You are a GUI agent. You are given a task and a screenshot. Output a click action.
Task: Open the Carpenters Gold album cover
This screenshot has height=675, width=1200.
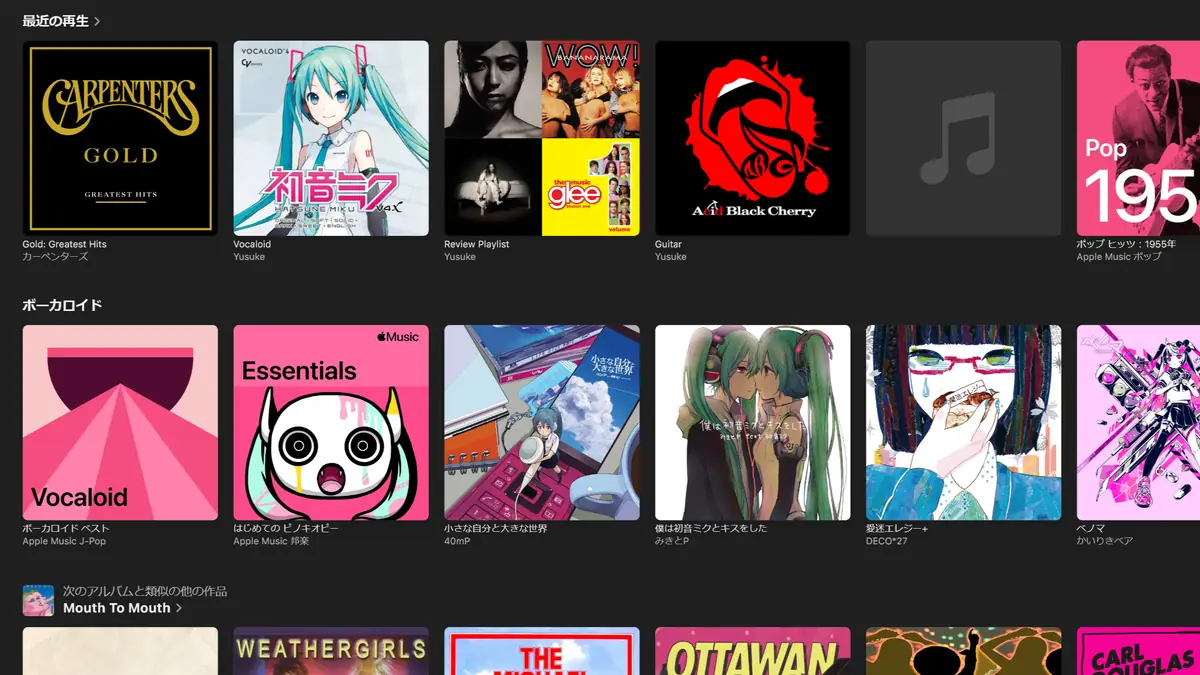pyautogui.click(x=120, y=138)
